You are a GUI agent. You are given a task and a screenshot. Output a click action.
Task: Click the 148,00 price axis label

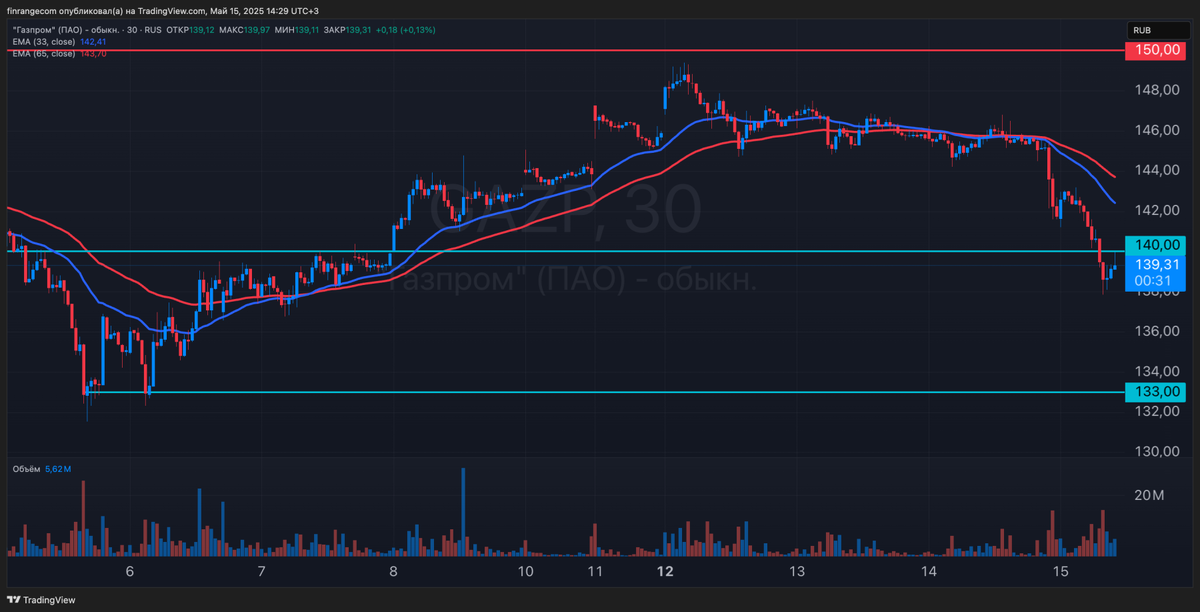tap(1158, 90)
